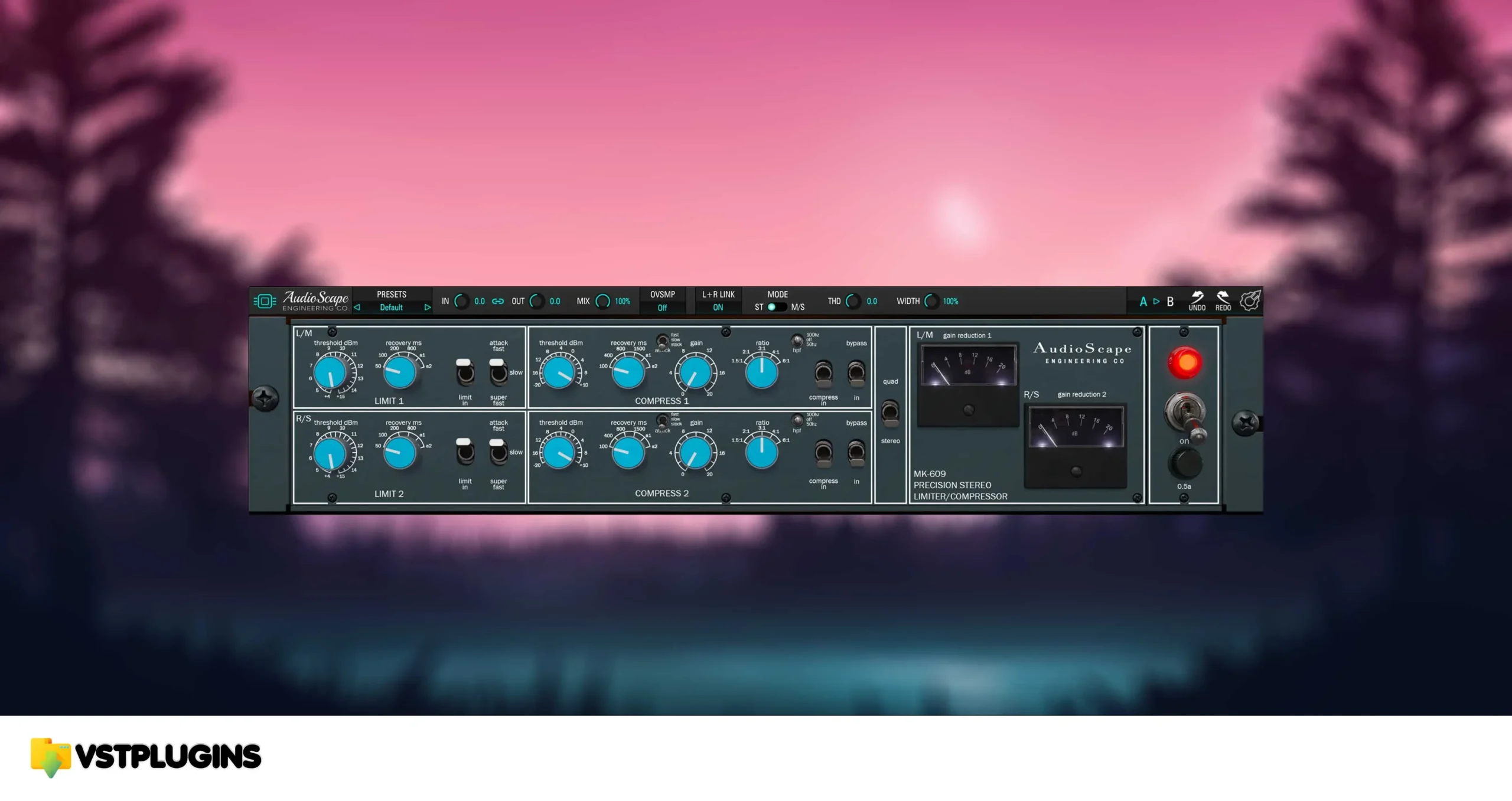This screenshot has width=1512, height=801.
Task: Flip the COMPRESS 2 hpf mini switch
Action: [797, 421]
